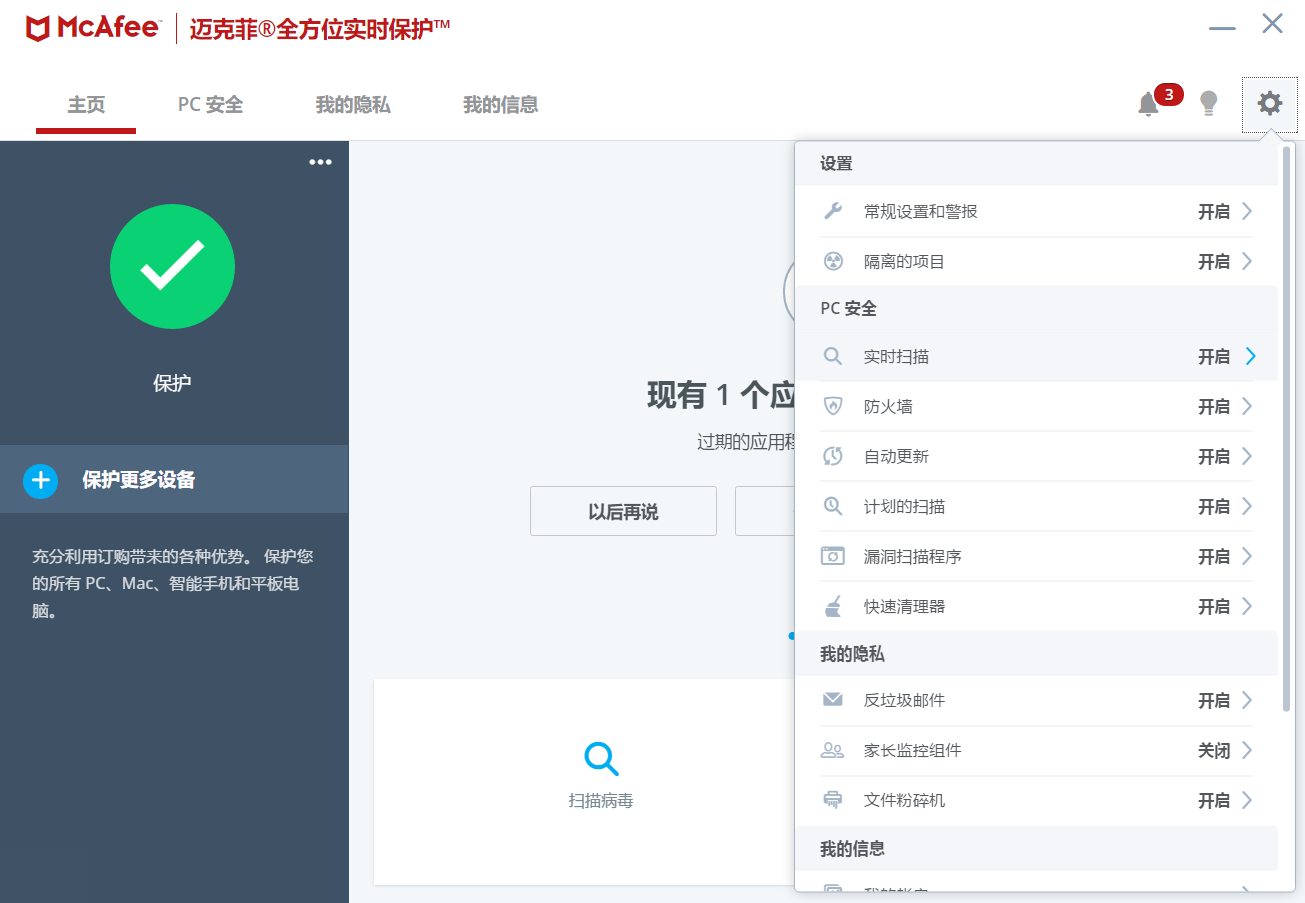Image resolution: width=1305 pixels, height=903 pixels.
Task: Open 实时扫描 menu entry
Action: 1037,356
